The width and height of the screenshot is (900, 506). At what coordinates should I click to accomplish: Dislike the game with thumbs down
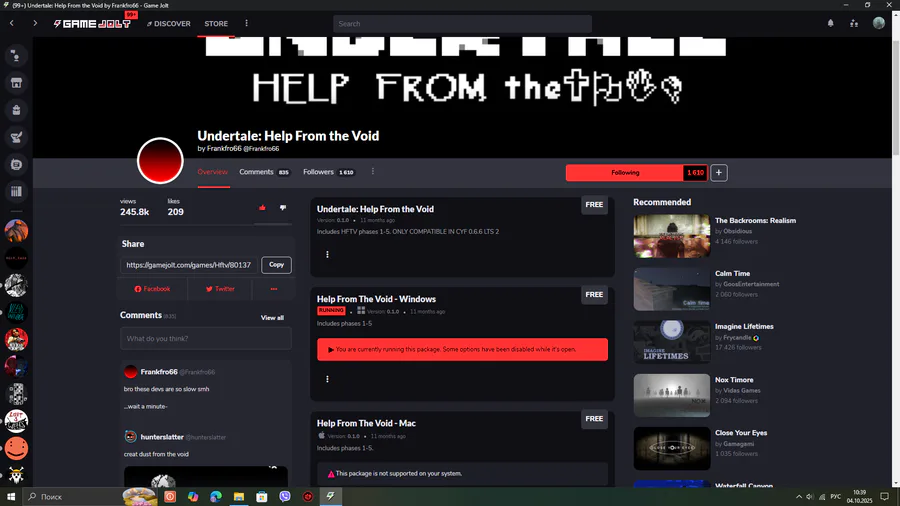point(283,208)
